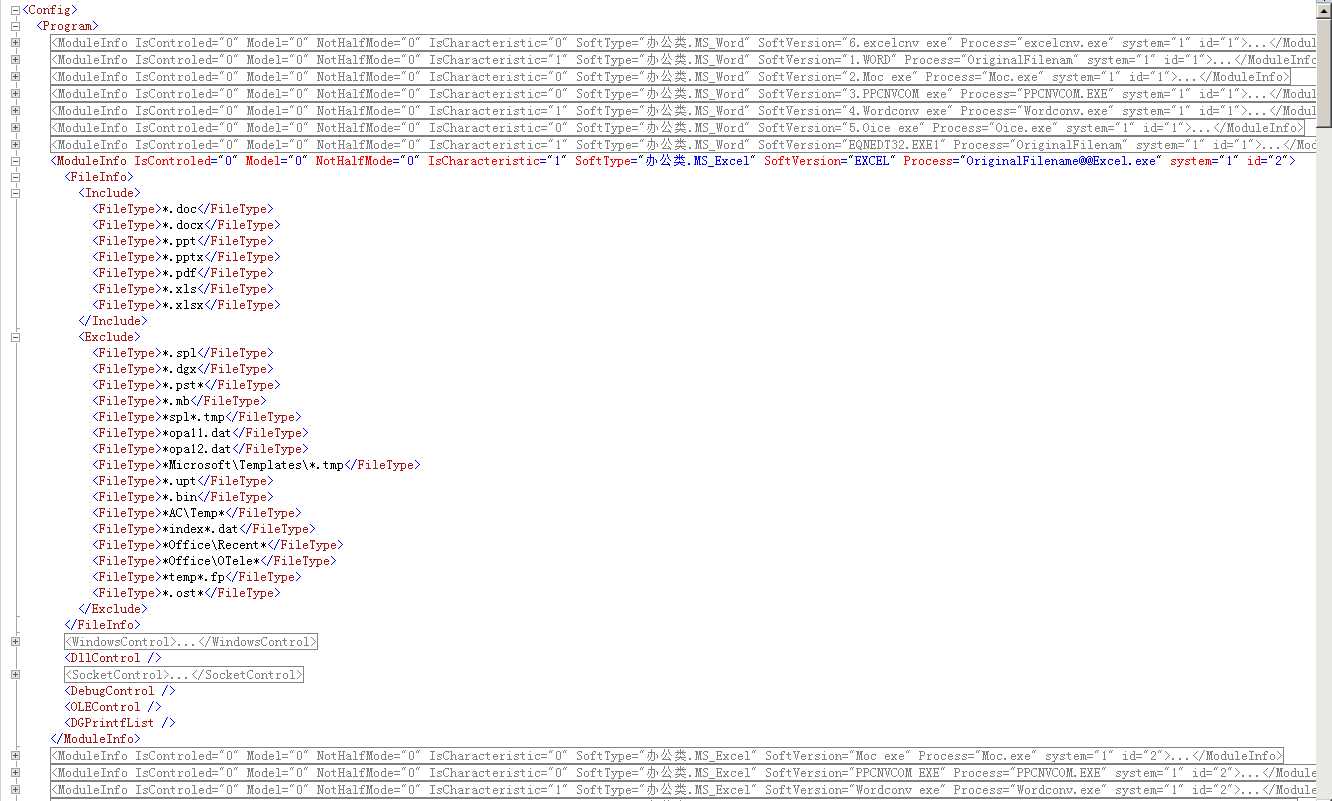The image size is (1332, 801).
Task: Click the opening Config tag text
Action: 50,10
